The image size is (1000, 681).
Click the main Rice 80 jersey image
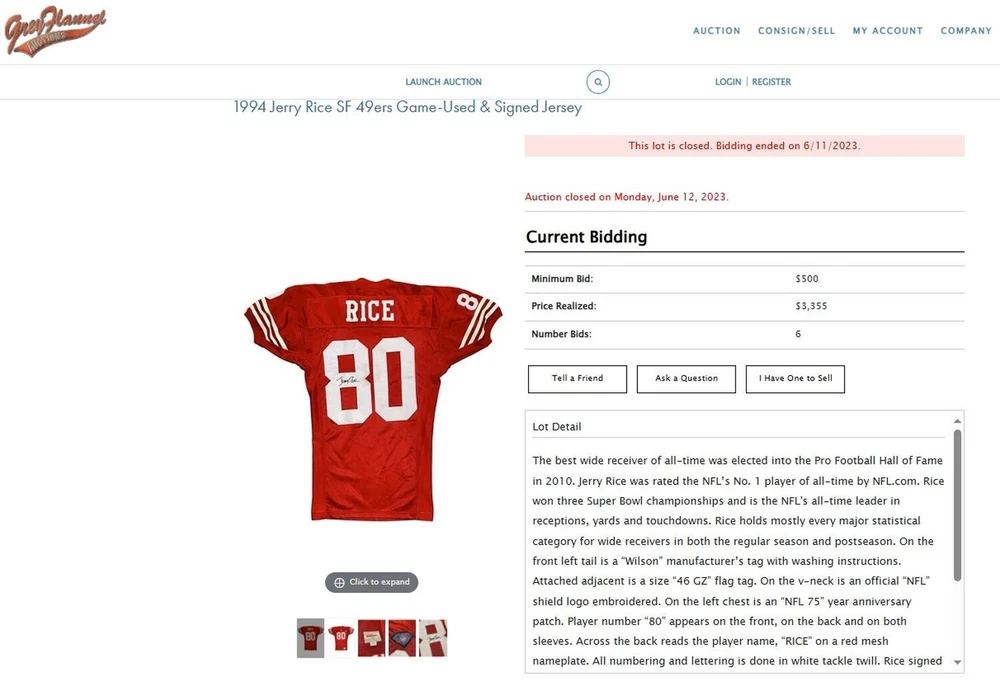pos(372,400)
